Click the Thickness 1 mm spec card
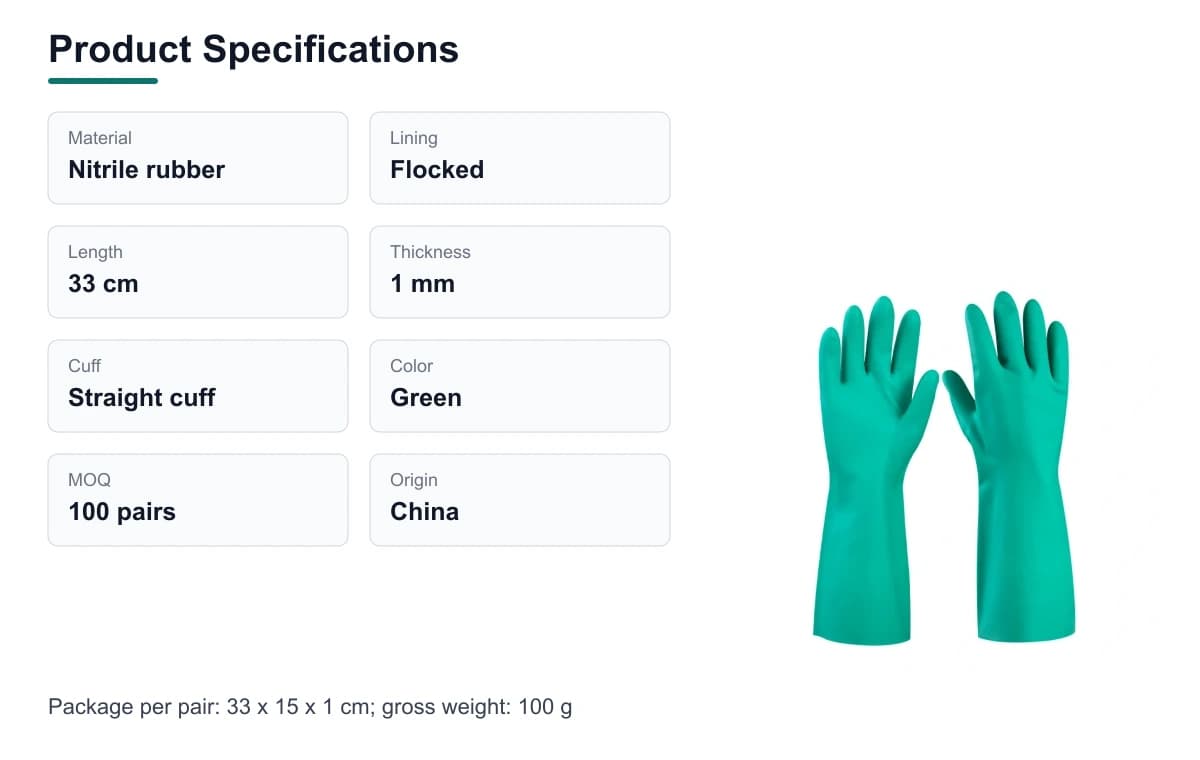1200x760 pixels. coord(520,272)
